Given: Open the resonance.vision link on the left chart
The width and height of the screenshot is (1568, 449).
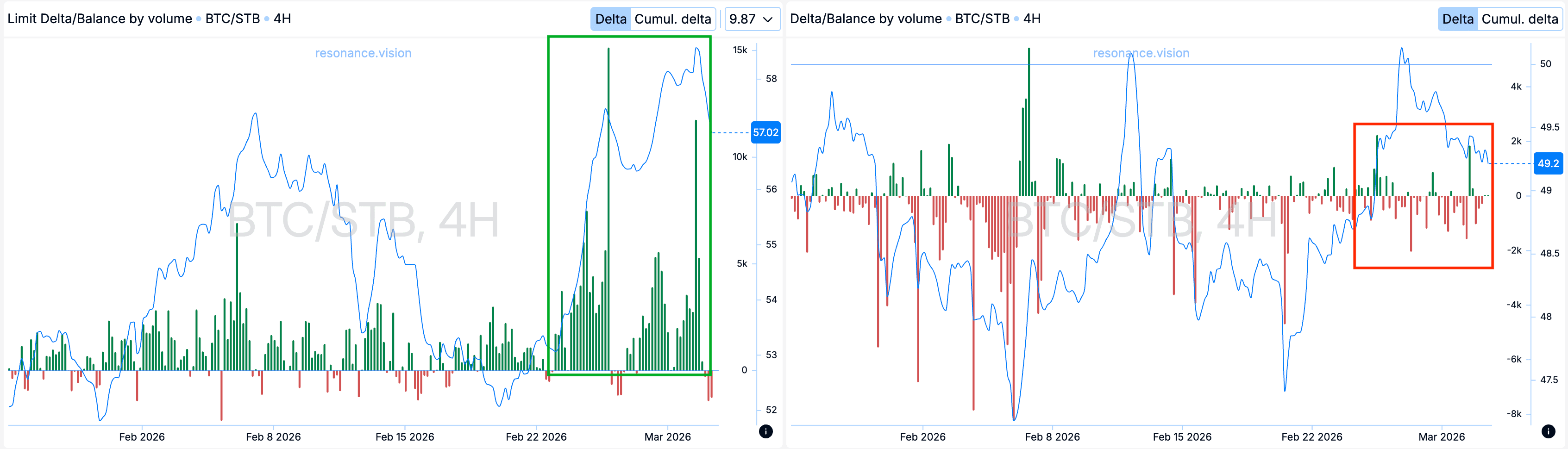Looking at the screenshot, I should pyautogui.click(x=363, y=53).
